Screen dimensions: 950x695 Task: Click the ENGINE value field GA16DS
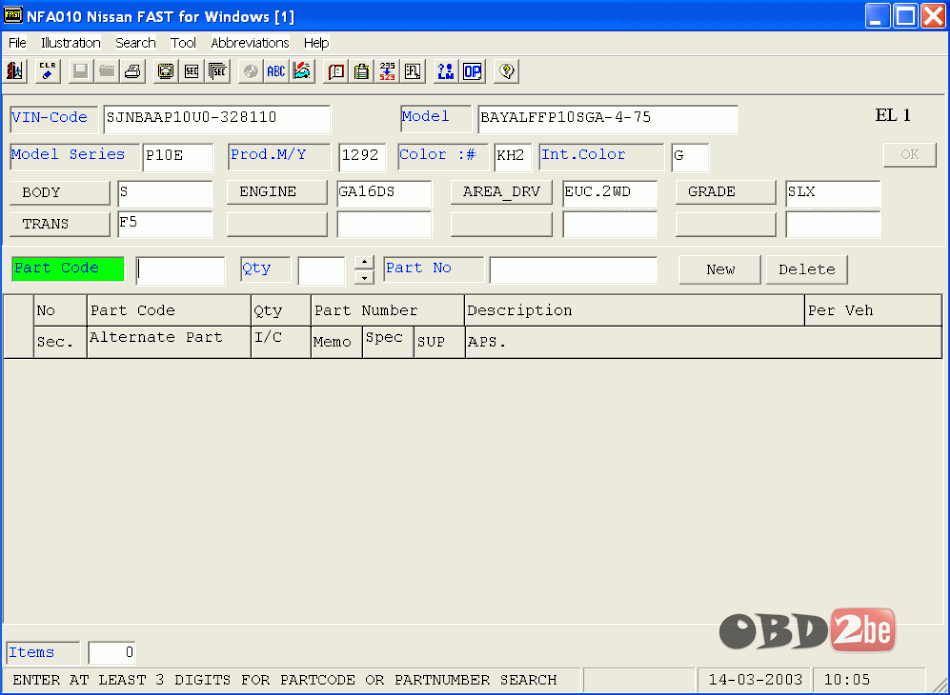click(384, 193)
